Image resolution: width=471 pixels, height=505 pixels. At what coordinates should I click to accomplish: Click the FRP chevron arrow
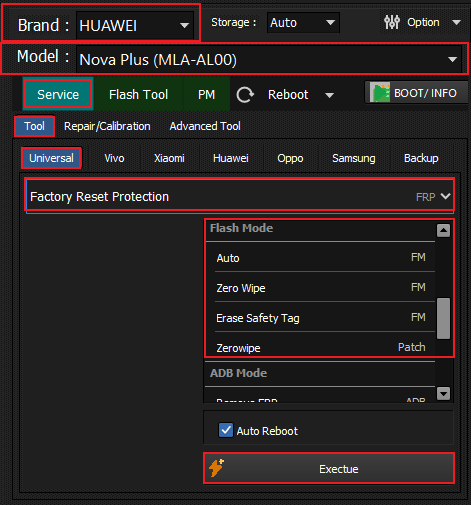pyautogui.click(x=446, y=196)
